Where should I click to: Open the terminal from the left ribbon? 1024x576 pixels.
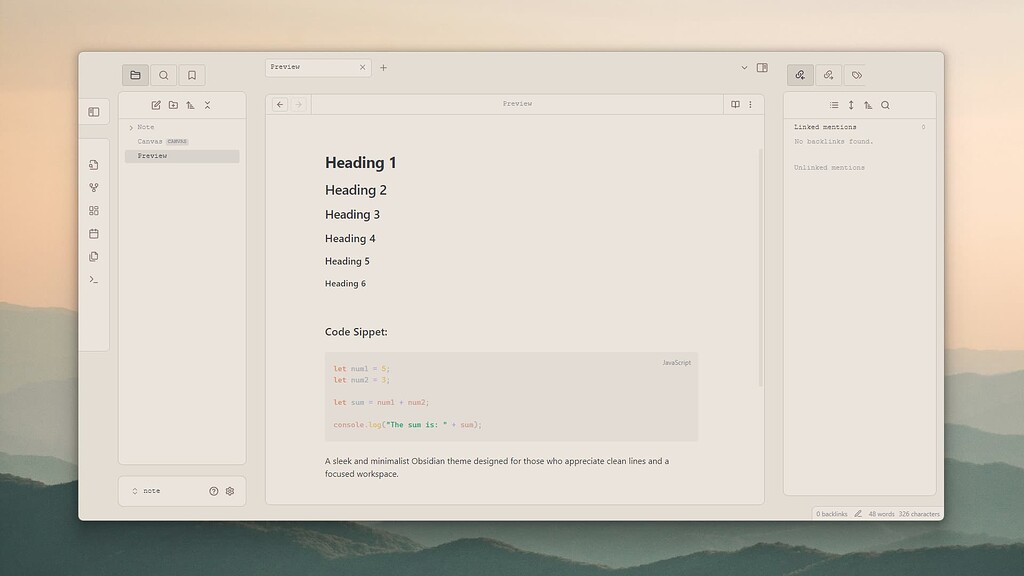click(94, 279)
